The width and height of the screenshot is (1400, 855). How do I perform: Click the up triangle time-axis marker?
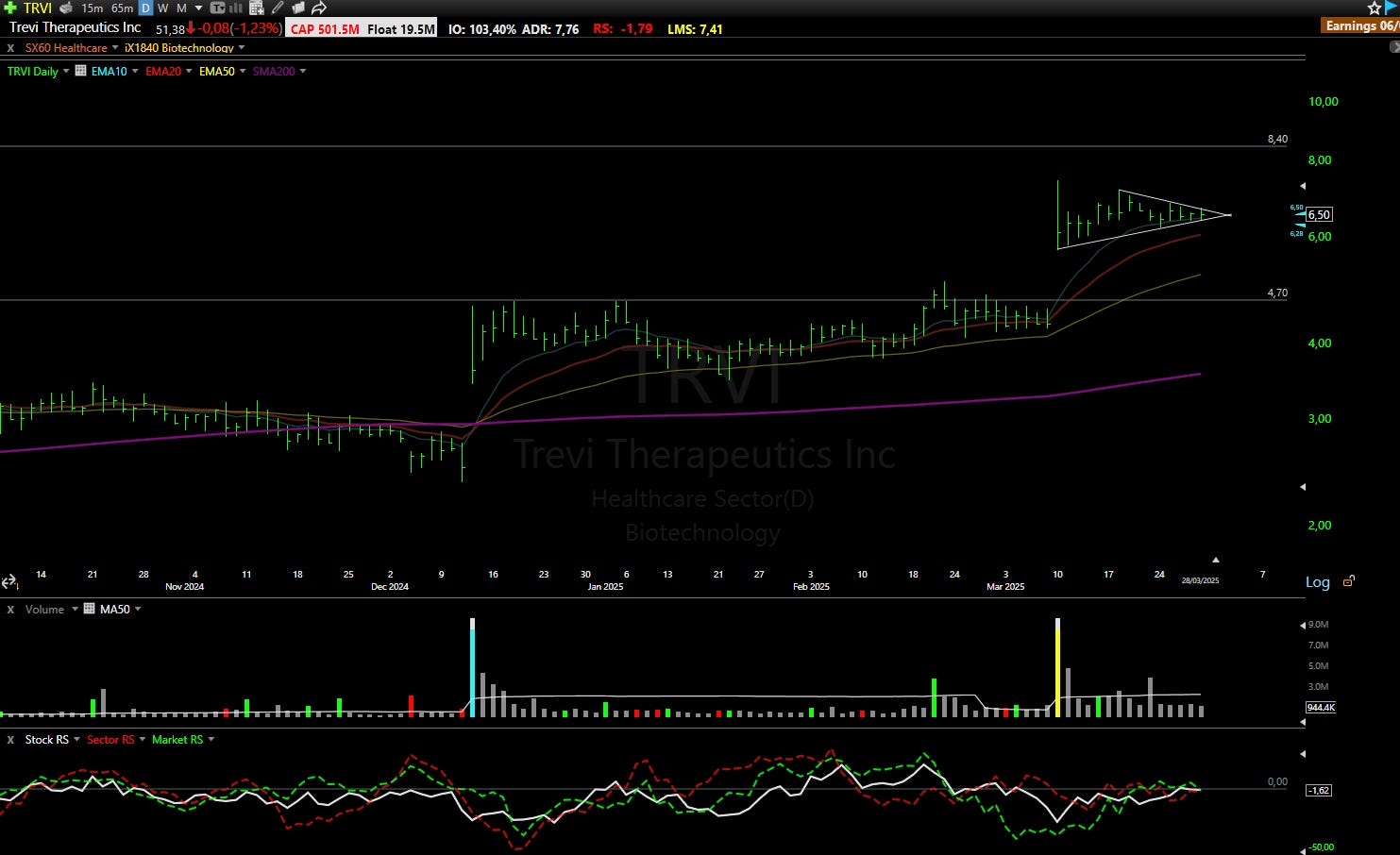tap(1216, 560)
